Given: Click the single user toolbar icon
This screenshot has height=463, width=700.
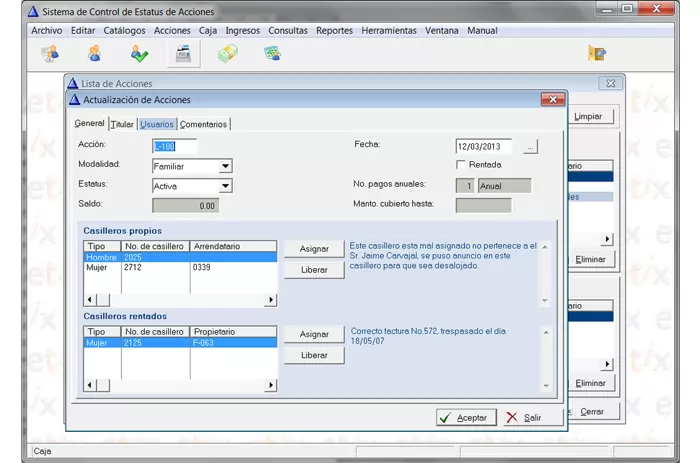Looking at the screenshot, I should [x=95, y=54].
